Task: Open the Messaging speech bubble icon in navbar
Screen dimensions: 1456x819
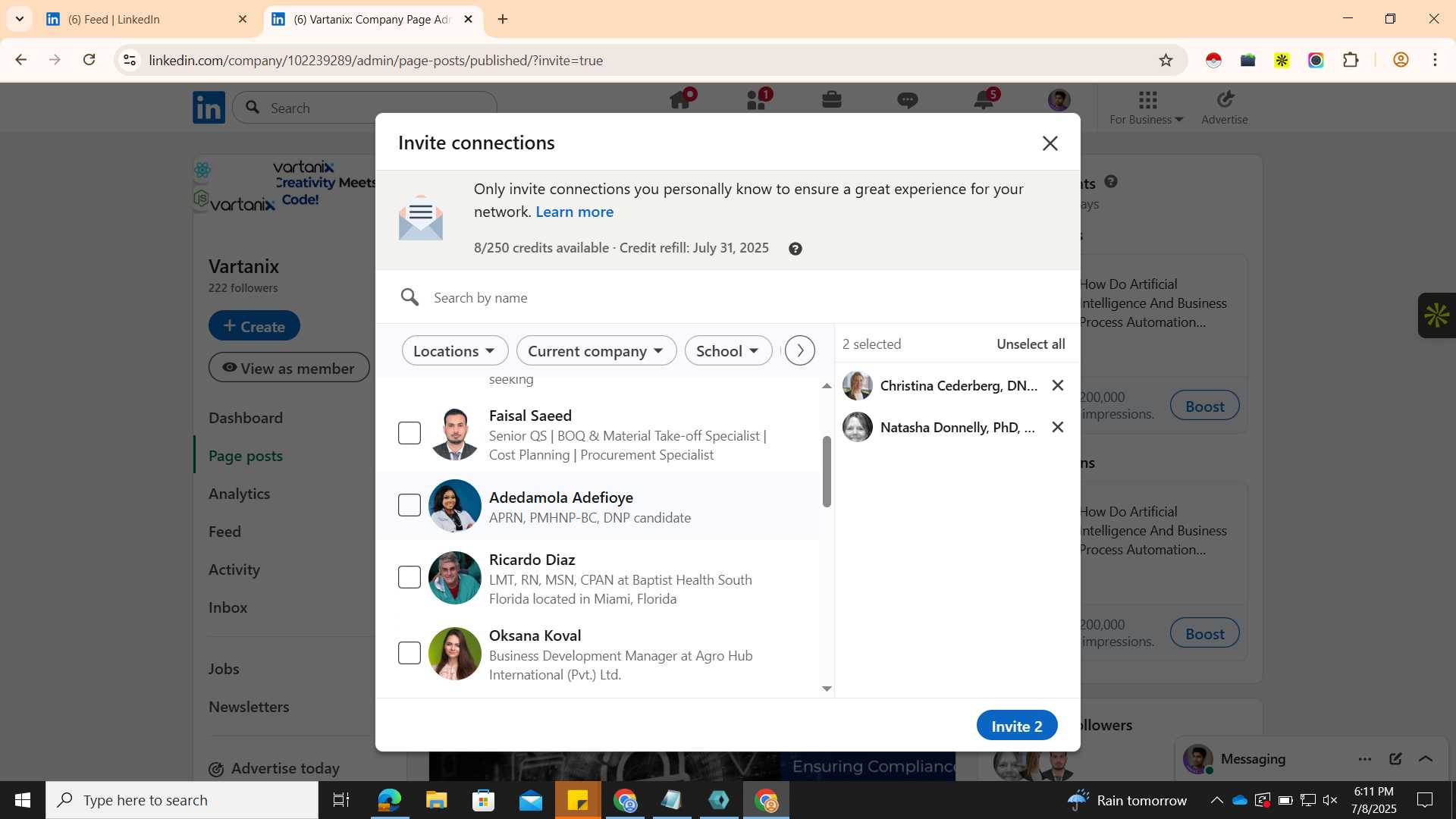Action: click(x=908, y=100)
